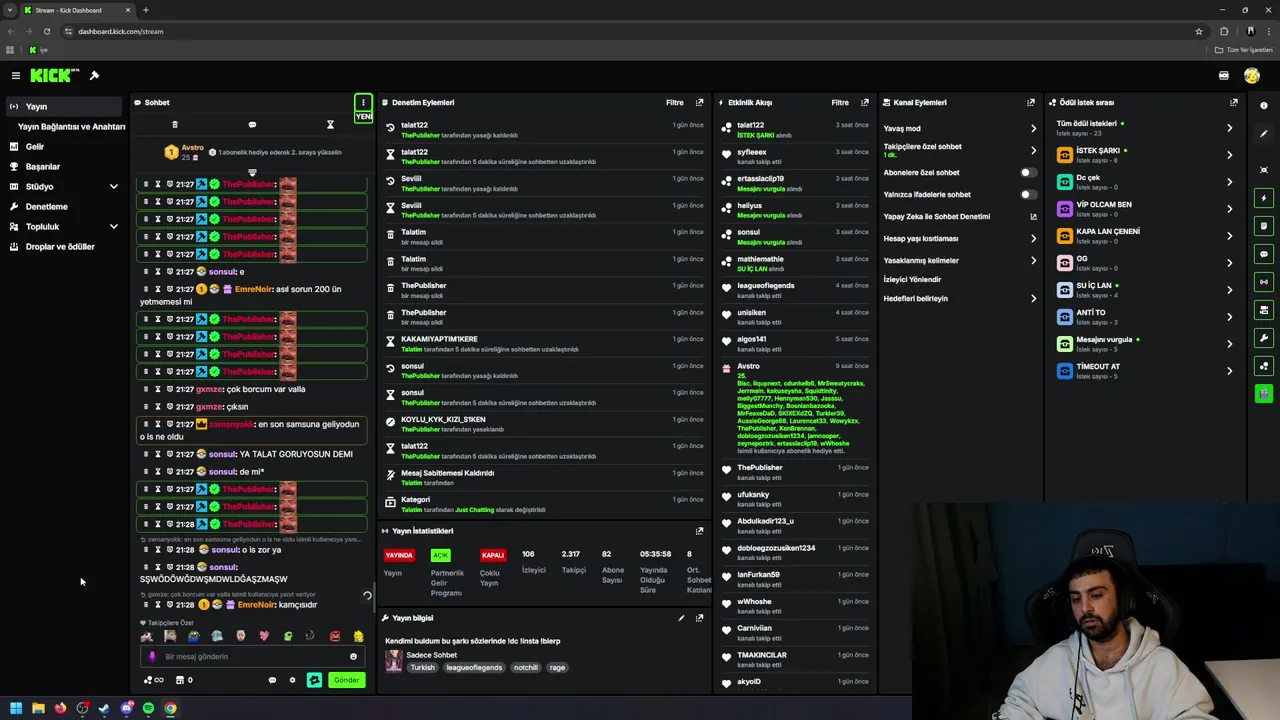1280x720 pixels.
Task: Click the İzleyici Yönlendir option
Action: [x=912, y=279]
